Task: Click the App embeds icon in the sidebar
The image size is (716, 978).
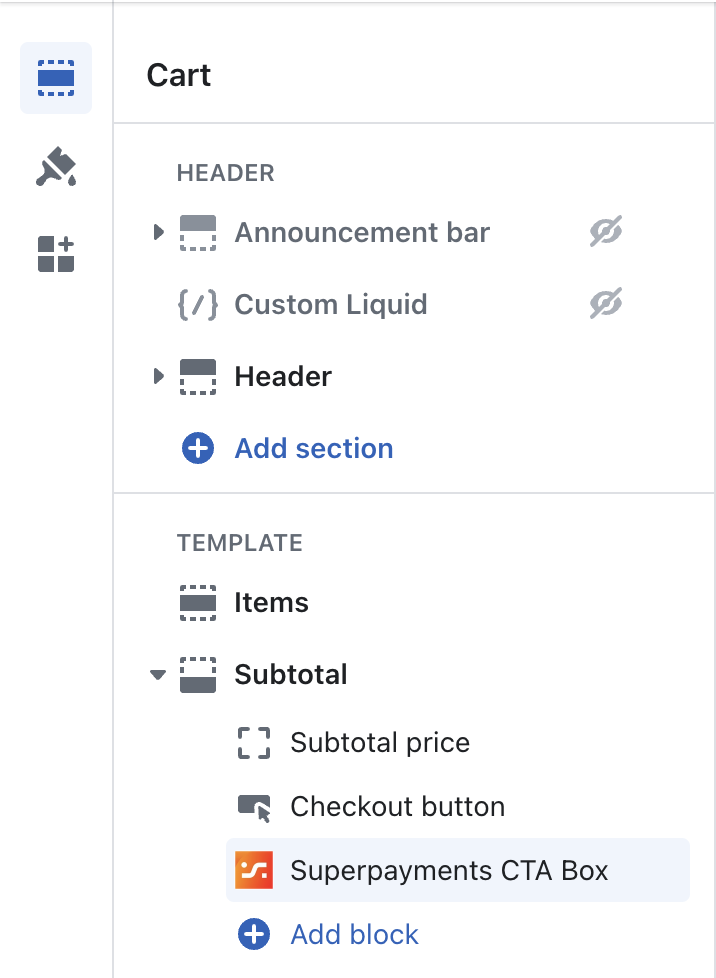Action: (x=55, y=253)
